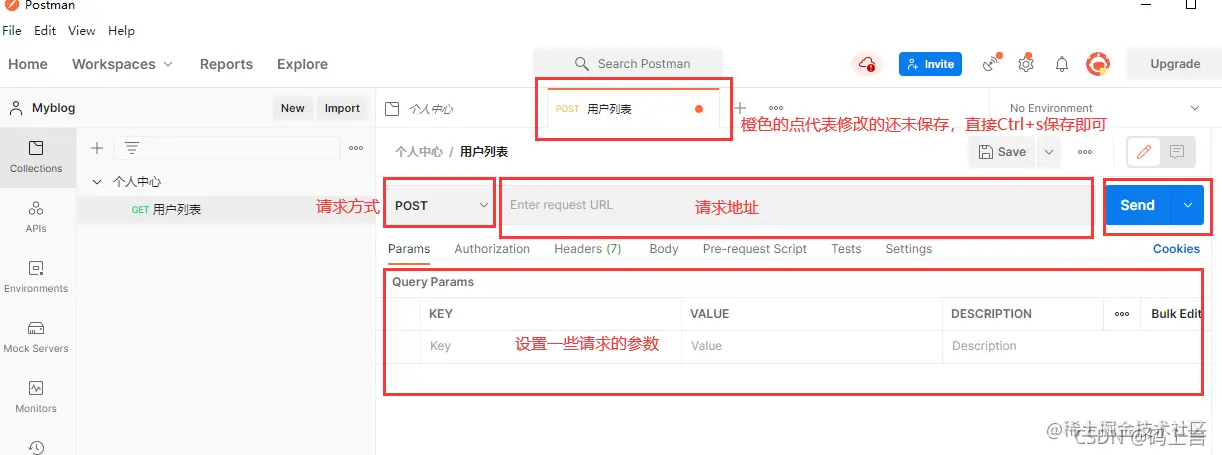Image resolution: width=1222 pixels, height=455 pixels.
Task: Click the sidebar collection search field
Action: (x=227, y=148)
